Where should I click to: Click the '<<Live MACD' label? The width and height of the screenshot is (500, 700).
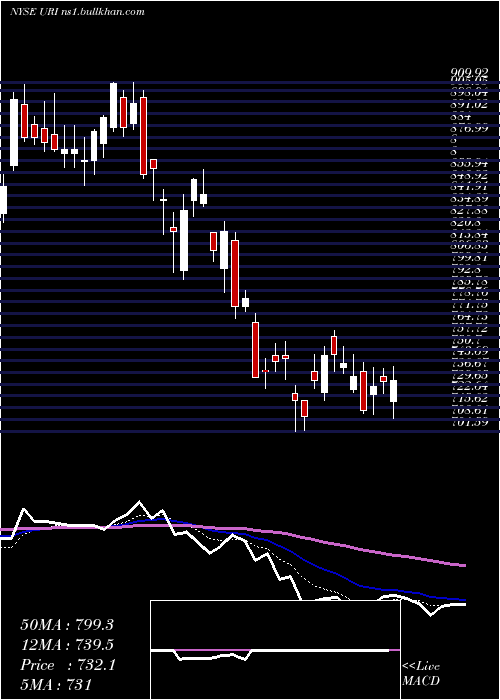[x=421, y=674]
